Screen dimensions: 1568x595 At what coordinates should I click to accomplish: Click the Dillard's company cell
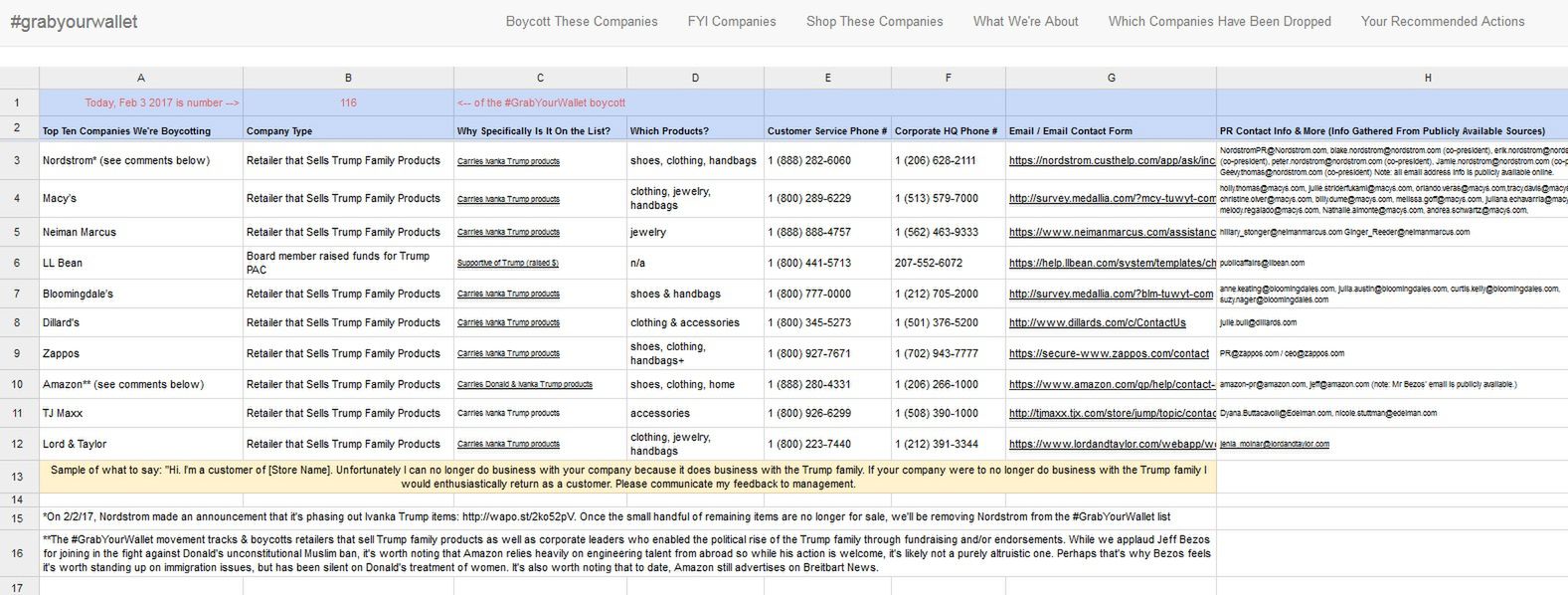[141, 322]
